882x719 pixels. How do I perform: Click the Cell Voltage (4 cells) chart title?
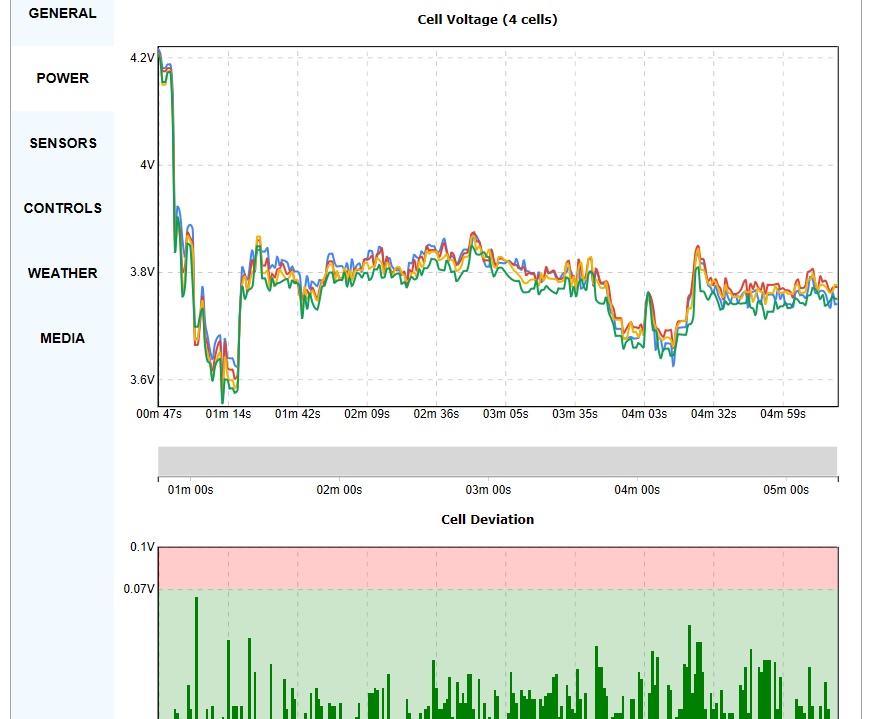tap(487, 20)
